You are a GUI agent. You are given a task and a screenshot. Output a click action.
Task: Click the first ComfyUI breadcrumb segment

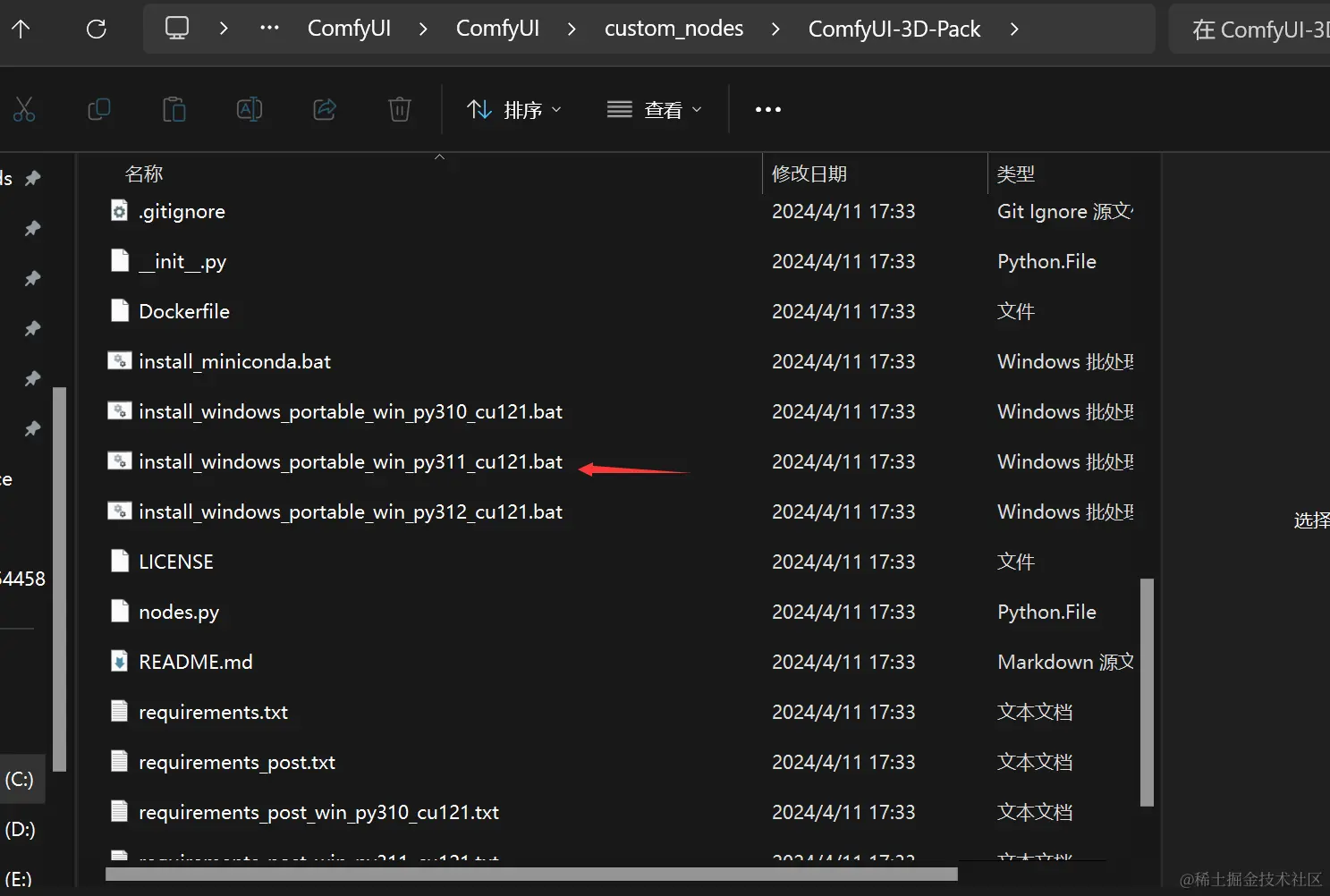click(x=349, y=29)
